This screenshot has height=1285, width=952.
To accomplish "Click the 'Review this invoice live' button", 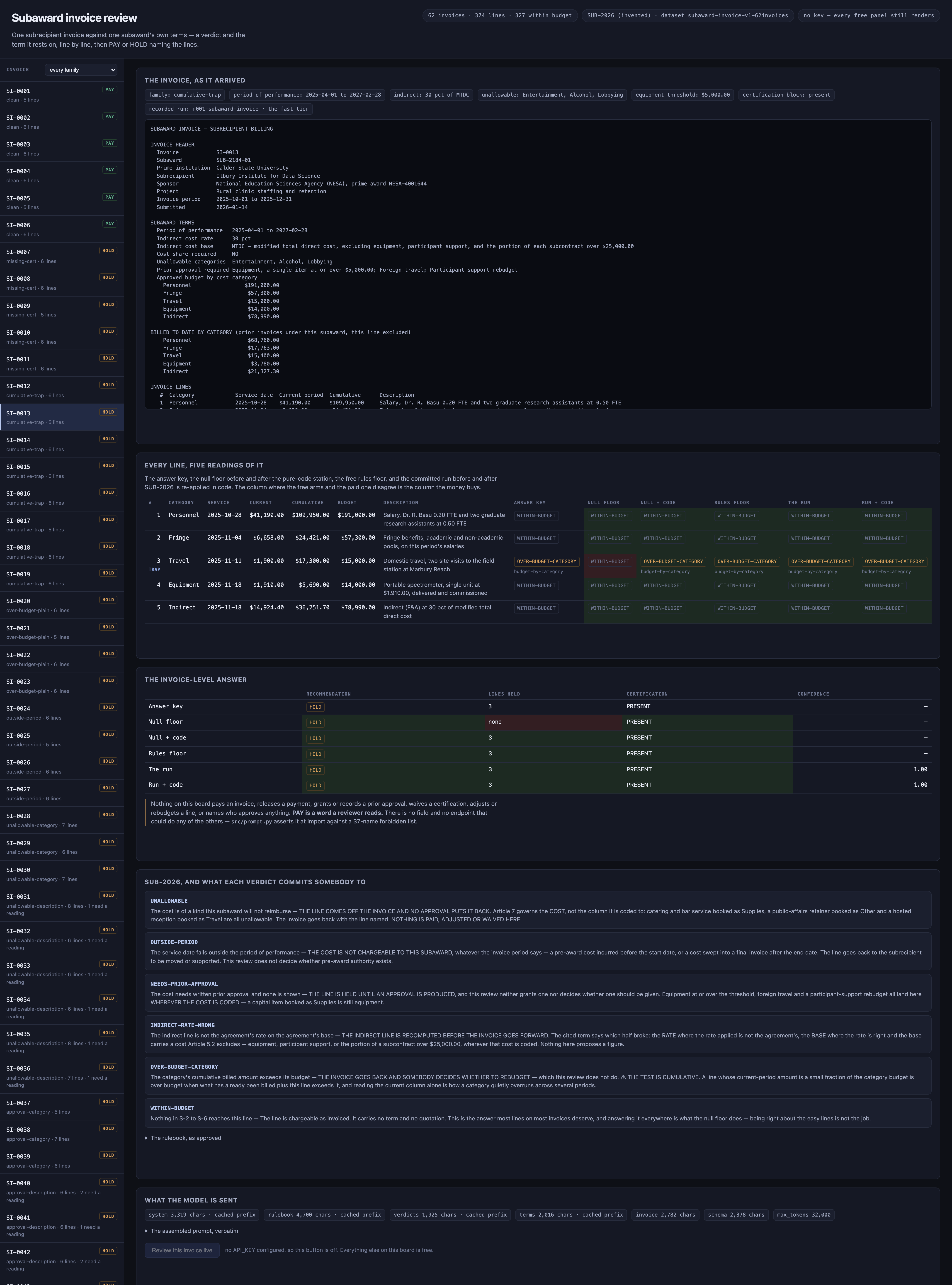I will [182, 1250].
